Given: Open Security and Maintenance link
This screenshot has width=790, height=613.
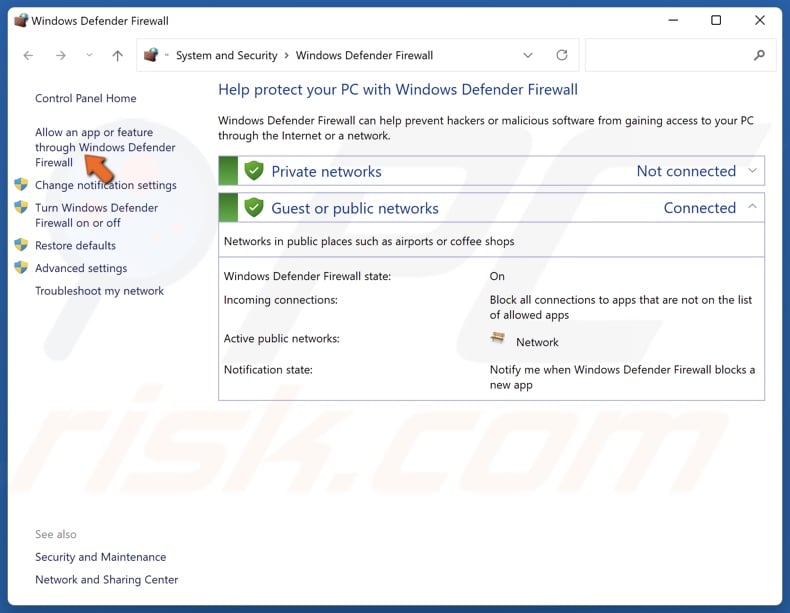Looking at the screenshot, I should click(101, 557).
